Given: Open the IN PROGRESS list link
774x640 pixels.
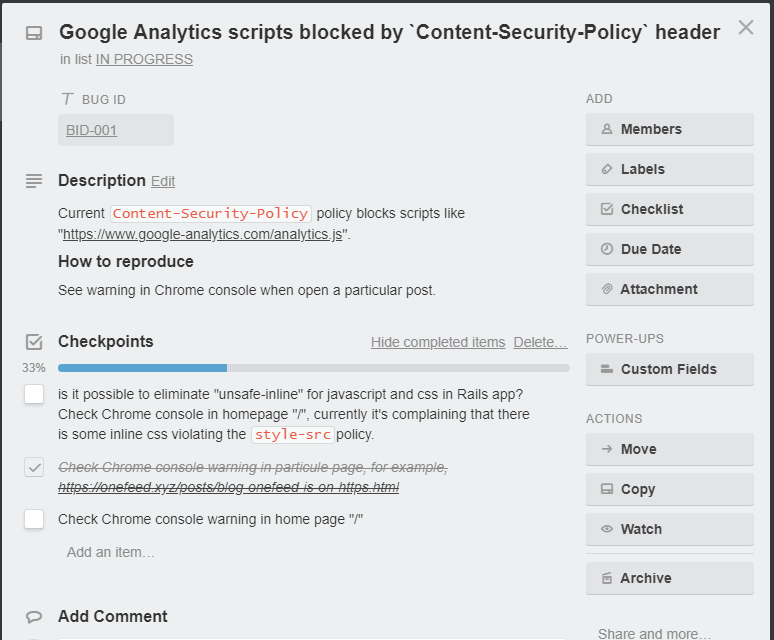Looking at the screenshot, I should [144, 59].
